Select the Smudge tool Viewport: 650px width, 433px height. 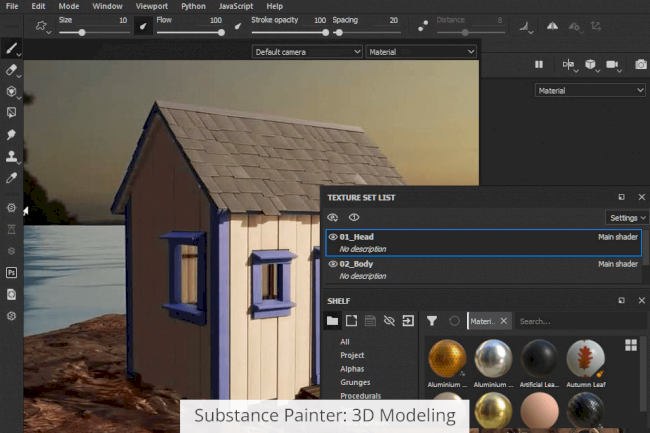(x=11, y=134)
